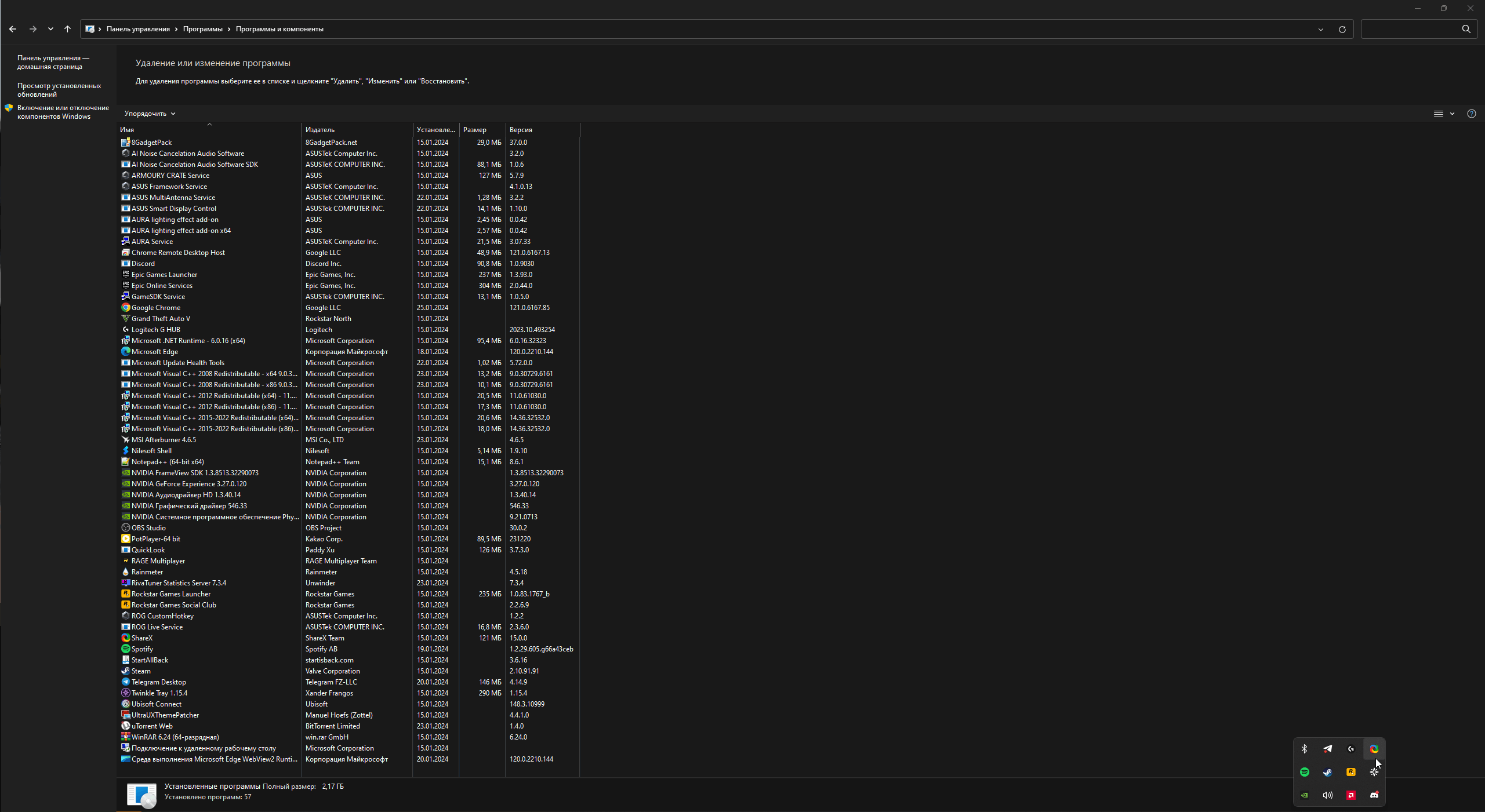Click the Rainmeter icon in list
The image size is (1485, 812).
tap(125, 572)
